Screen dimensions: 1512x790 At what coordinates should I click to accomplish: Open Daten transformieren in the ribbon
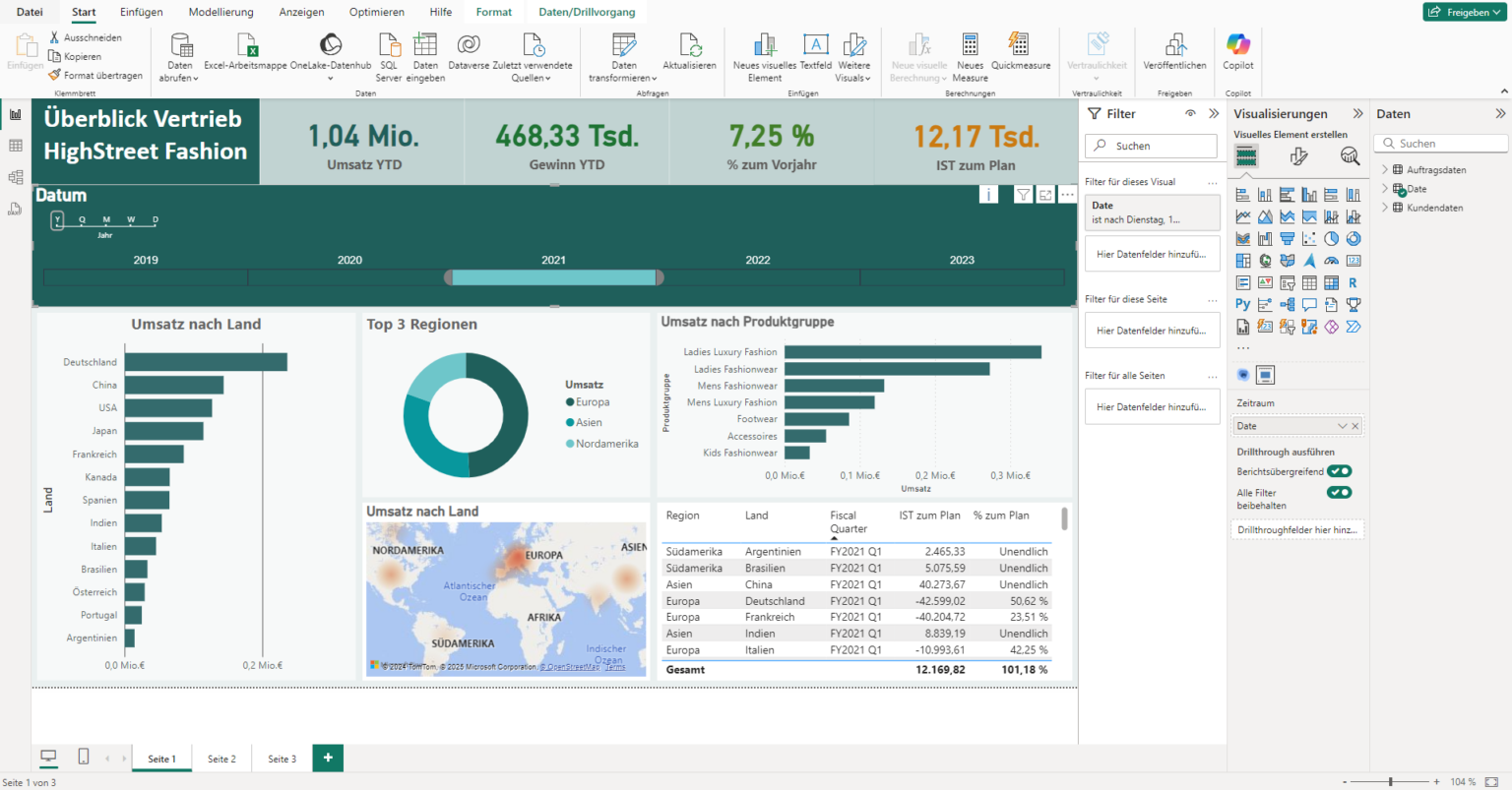point(623,57)
